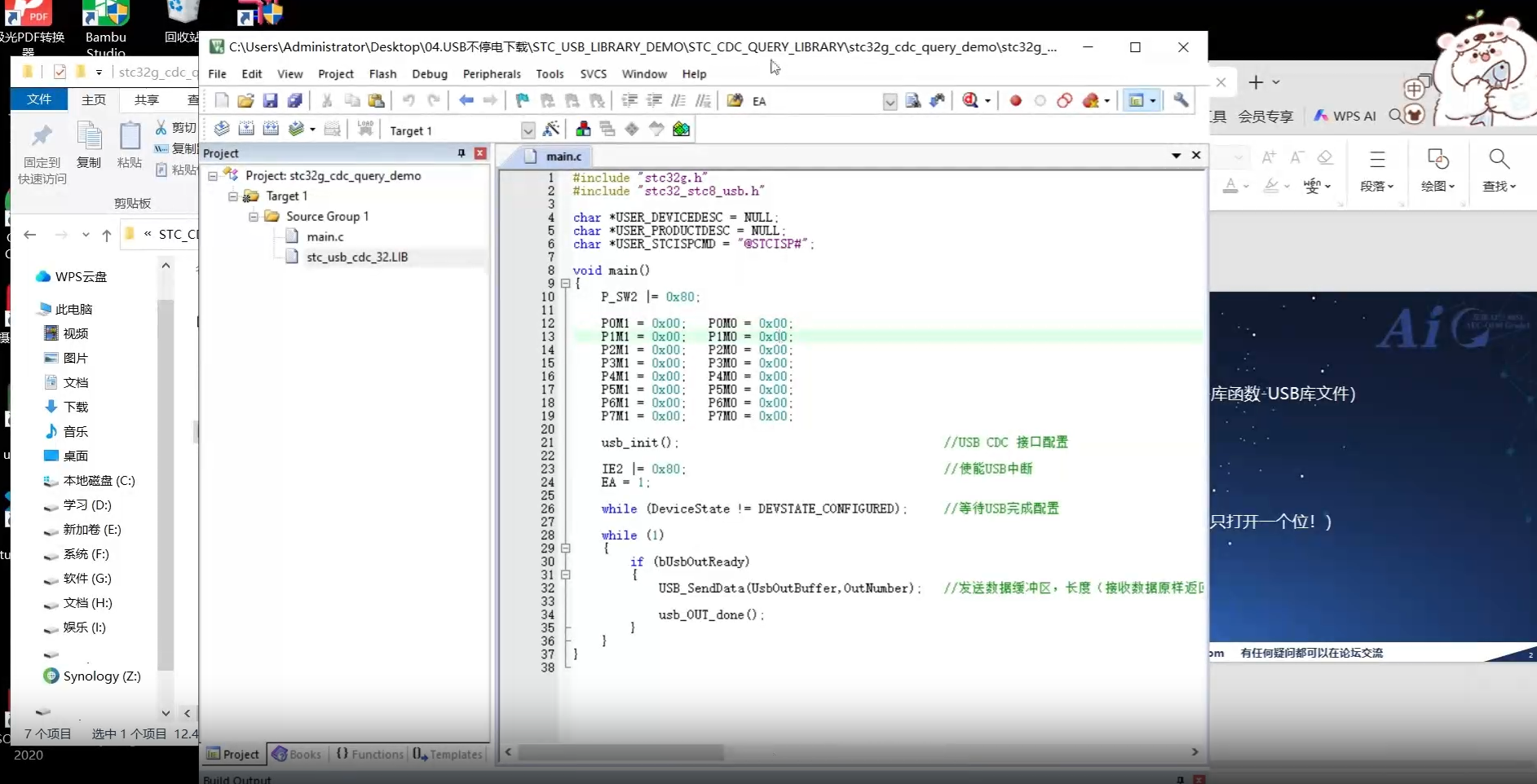The width and height of the screenshot is (1537, 784).
Task: Translate the current file
Action: click(x=222, y=129)
